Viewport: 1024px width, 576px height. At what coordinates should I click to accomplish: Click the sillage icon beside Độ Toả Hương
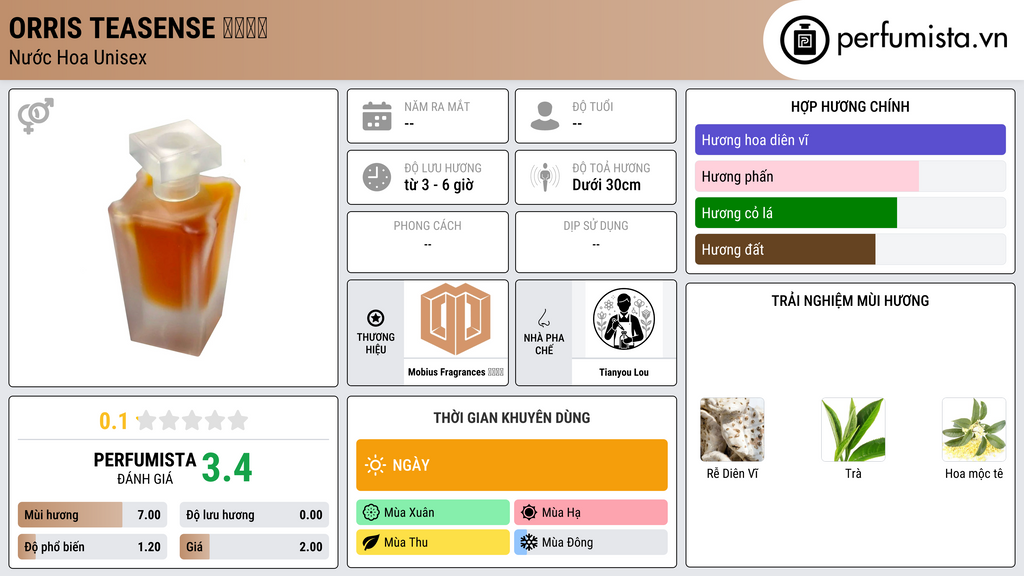(545, 177)
